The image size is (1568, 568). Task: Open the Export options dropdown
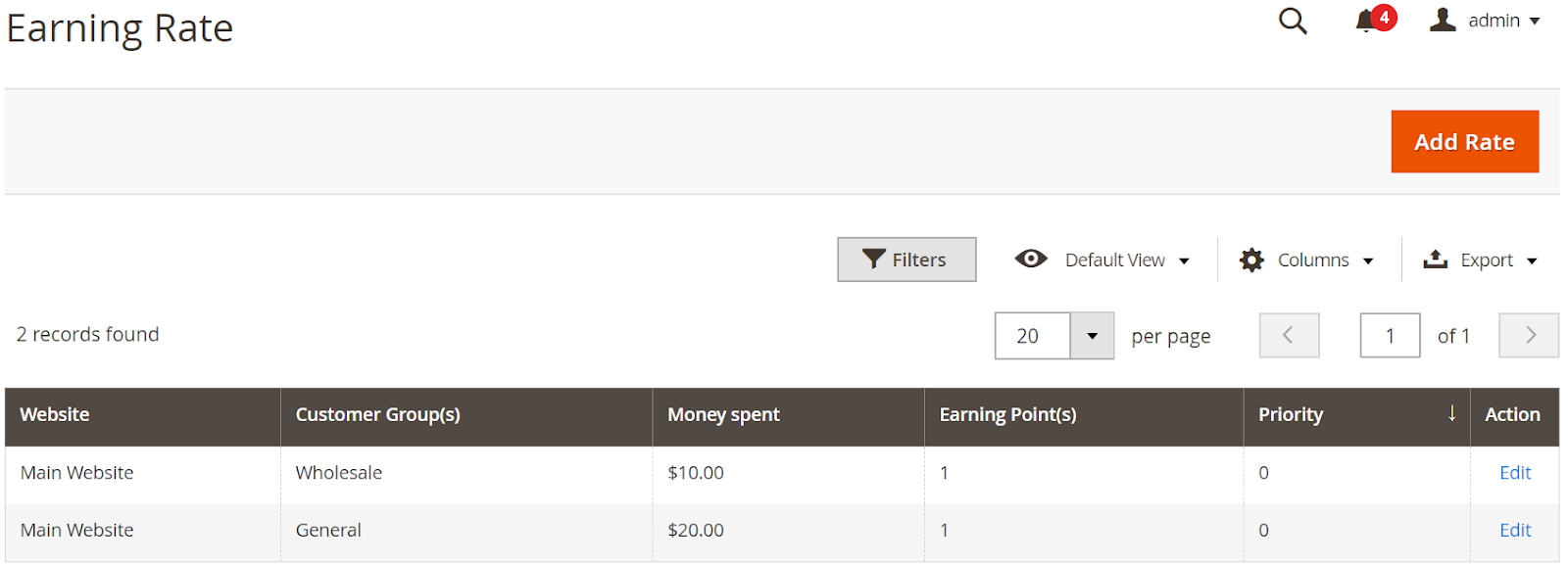pos(1532,260)
